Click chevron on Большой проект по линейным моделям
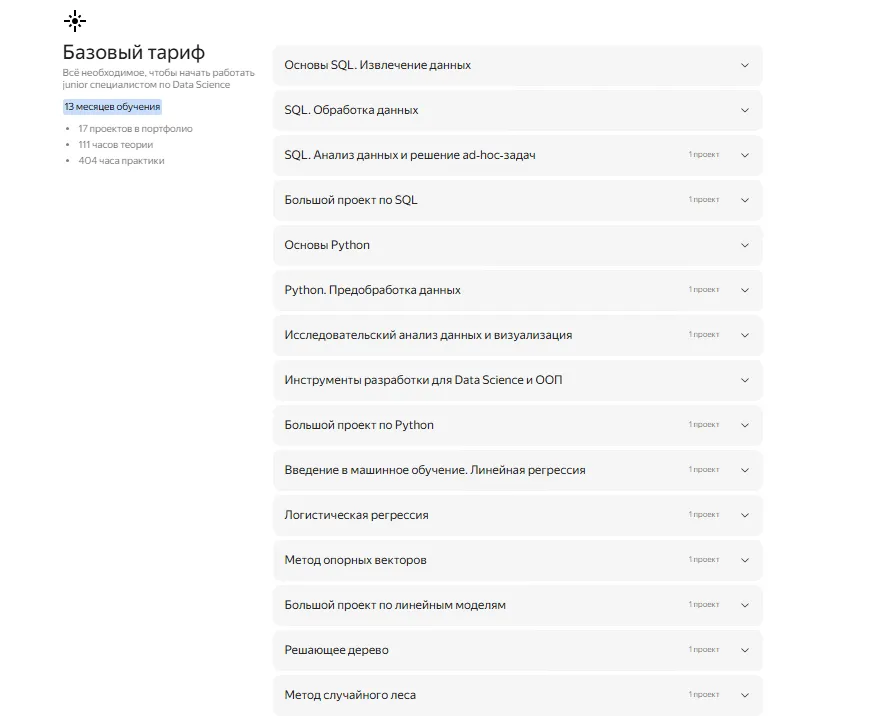The width and height of the screenshot is (894, 720). pyautogui.click(x=744, y=605)
